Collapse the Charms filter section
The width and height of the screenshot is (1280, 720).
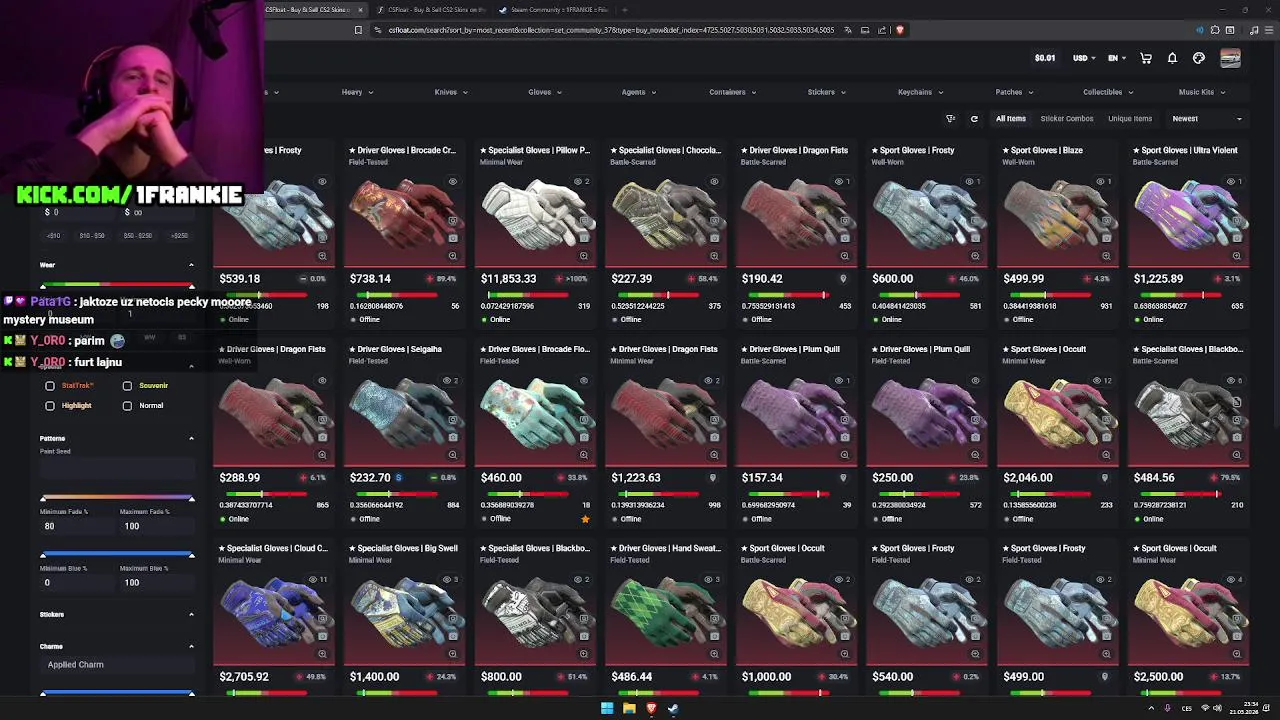pos(191,646)
